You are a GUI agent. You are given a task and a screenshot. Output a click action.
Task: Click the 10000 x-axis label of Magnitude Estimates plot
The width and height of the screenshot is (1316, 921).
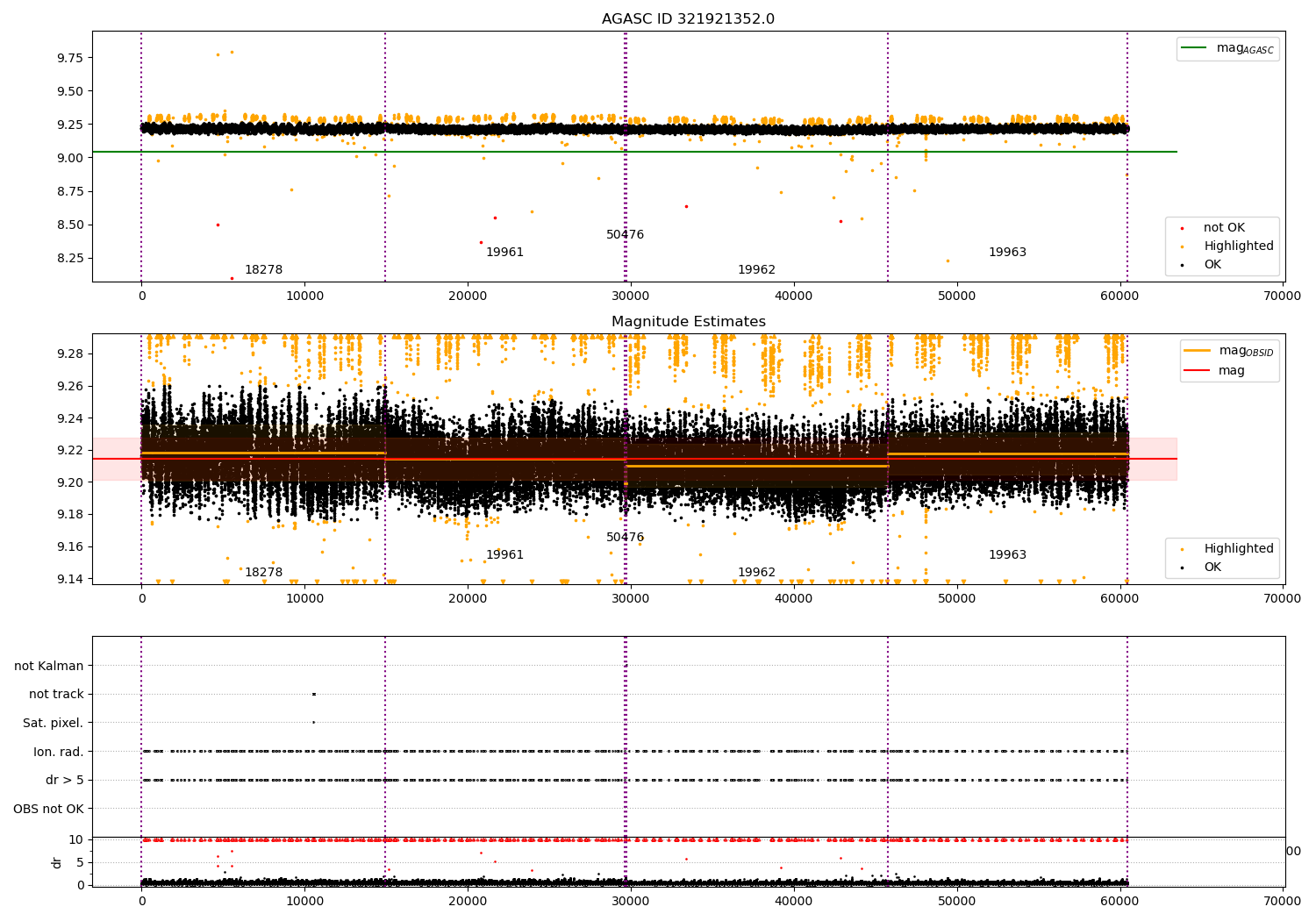304,598
